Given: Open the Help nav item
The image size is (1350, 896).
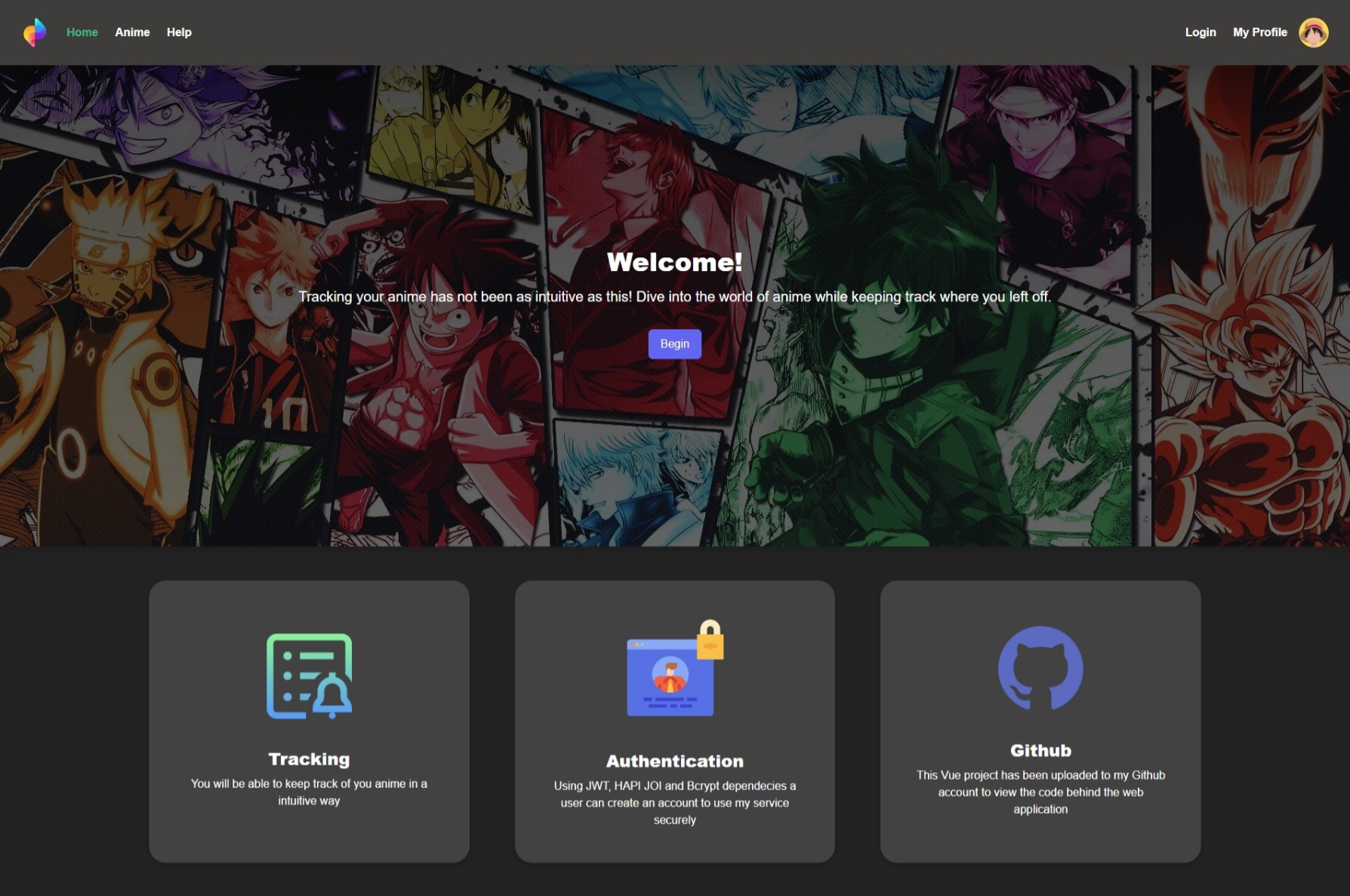Looking at the screenshot, I should tap(179, 32).
